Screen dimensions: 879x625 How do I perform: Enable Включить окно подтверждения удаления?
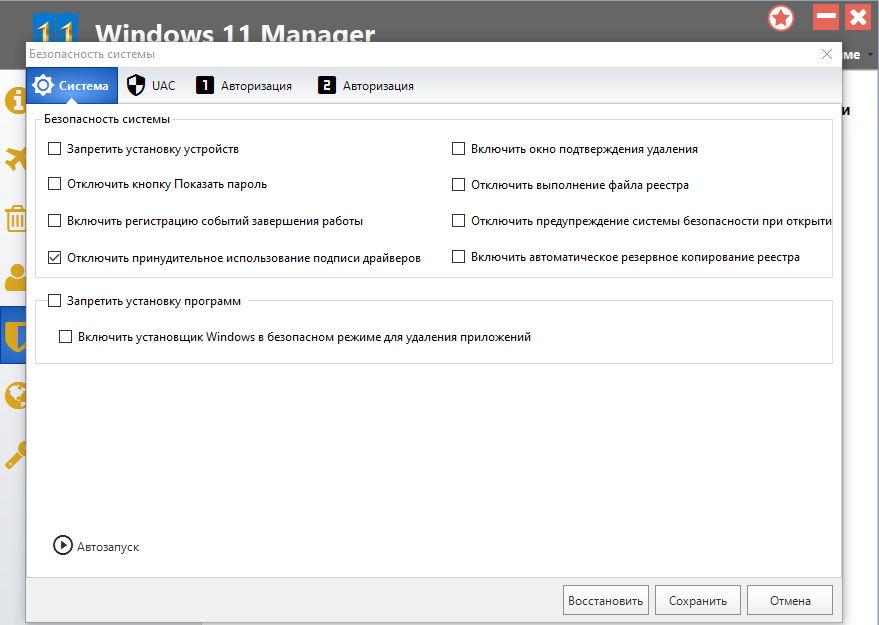point(459,149)
